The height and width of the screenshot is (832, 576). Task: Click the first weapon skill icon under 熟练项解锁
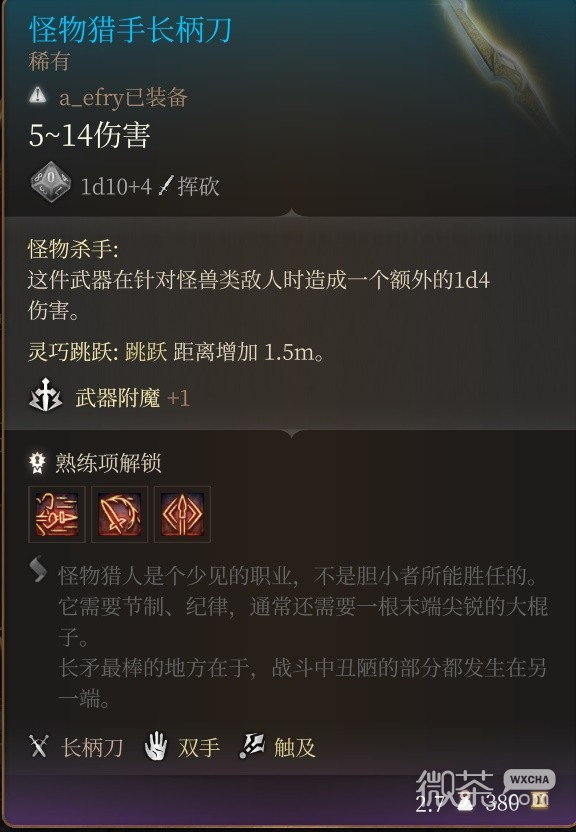coord(57,514)
